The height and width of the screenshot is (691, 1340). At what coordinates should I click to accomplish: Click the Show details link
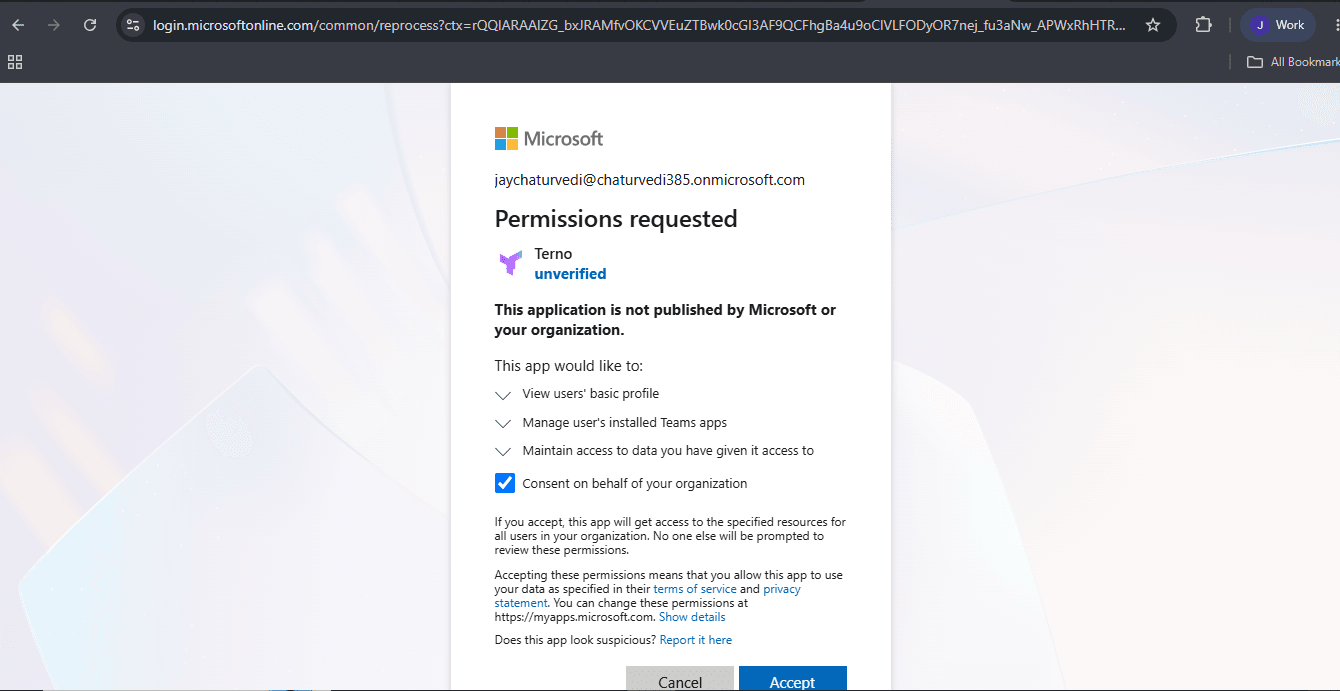coord(692,617)
